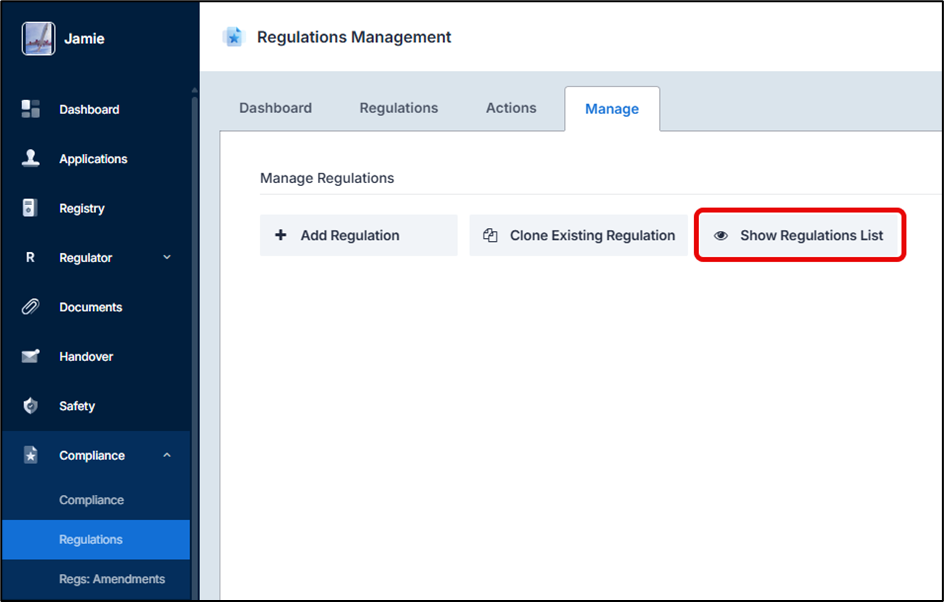Click the eye icon on Show Regulations List

click(721, 235)
